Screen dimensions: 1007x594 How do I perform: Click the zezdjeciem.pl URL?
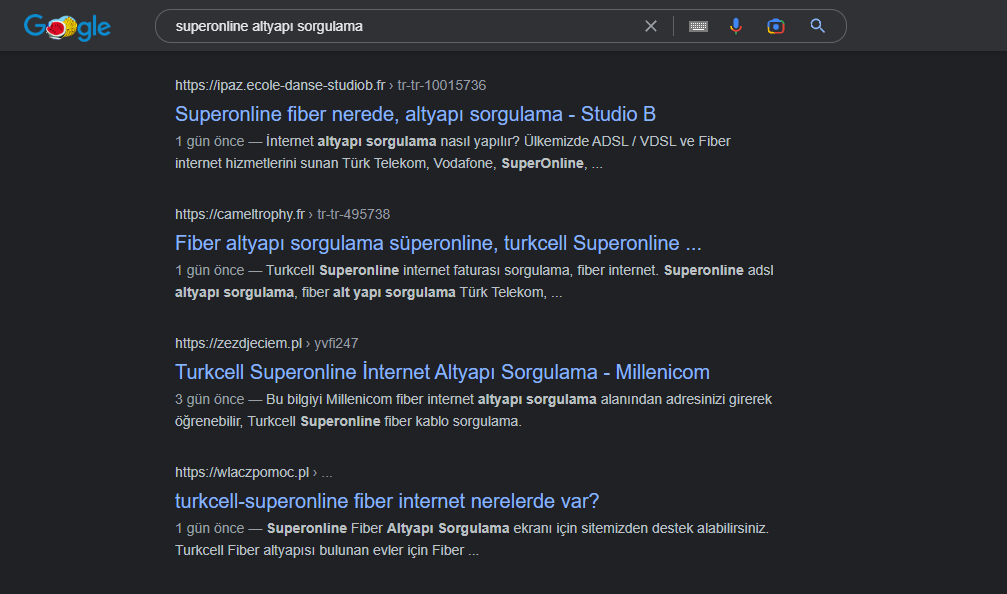238,343
